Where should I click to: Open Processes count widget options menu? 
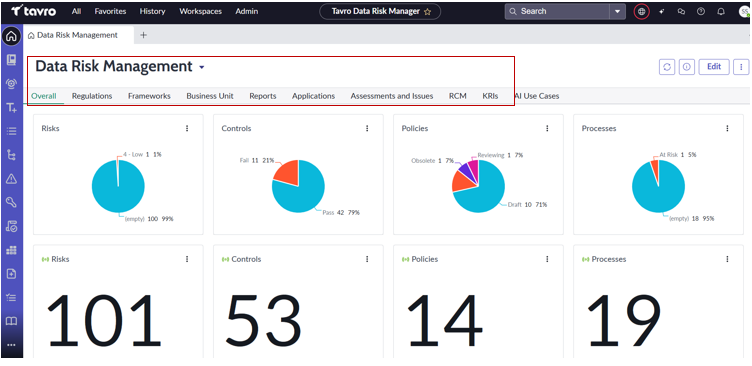click(x=727, y=259)
